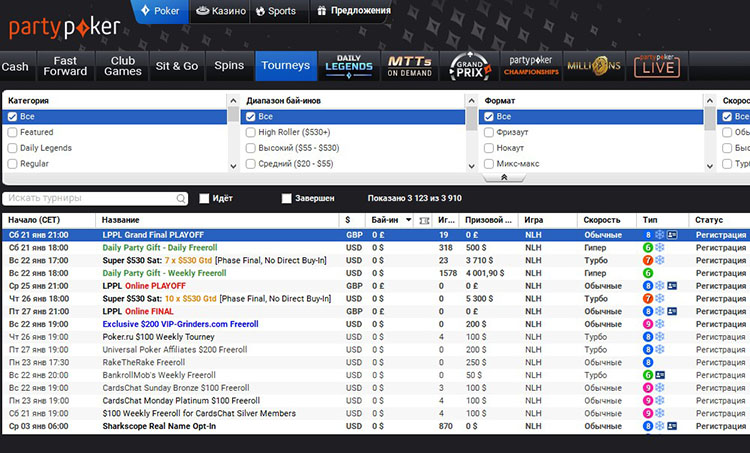
Task: Open the partypoker LIVE logo tab
Action: (x=656, y=66)
